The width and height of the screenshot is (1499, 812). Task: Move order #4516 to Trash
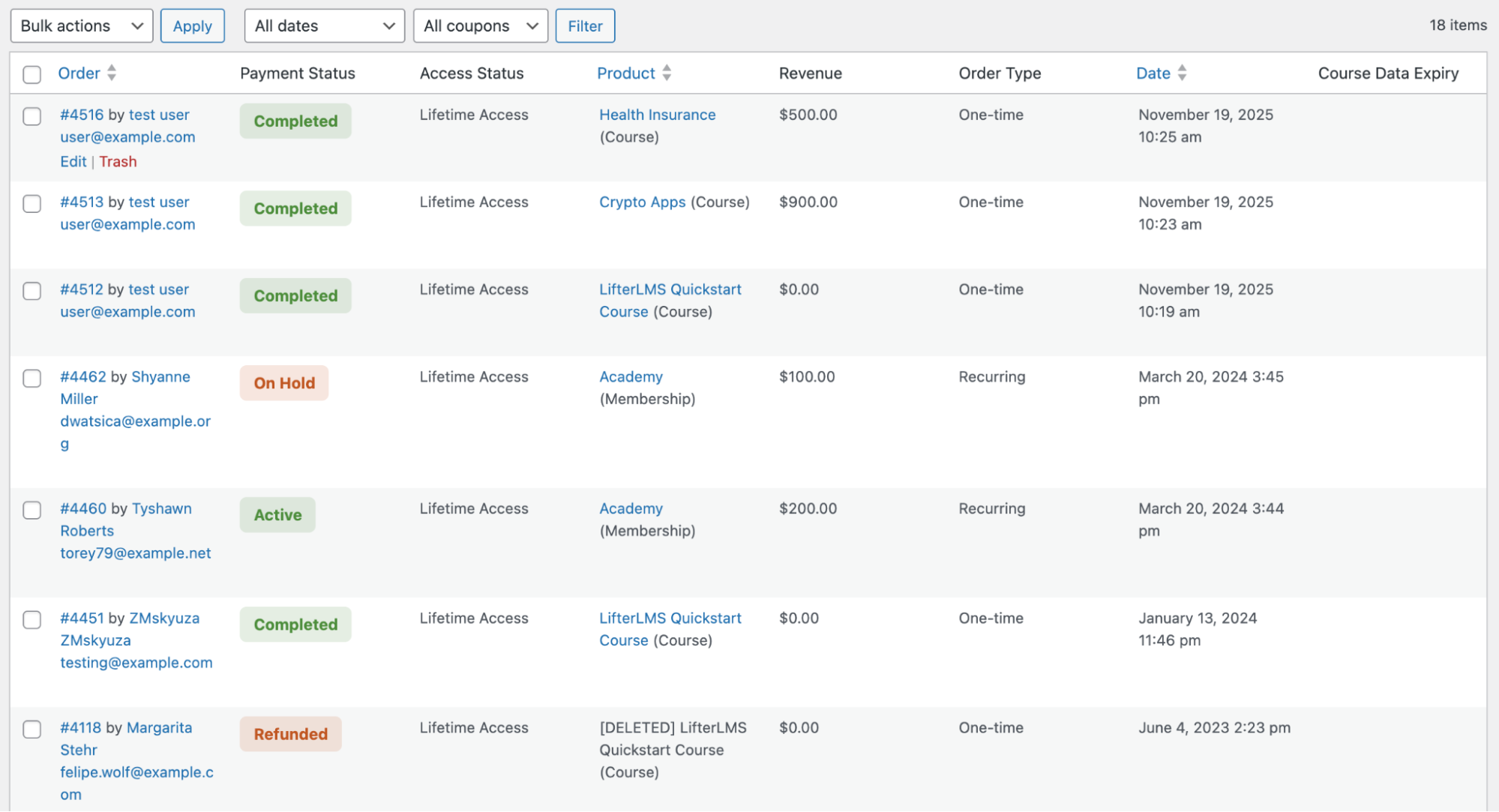tap(118, 161)
